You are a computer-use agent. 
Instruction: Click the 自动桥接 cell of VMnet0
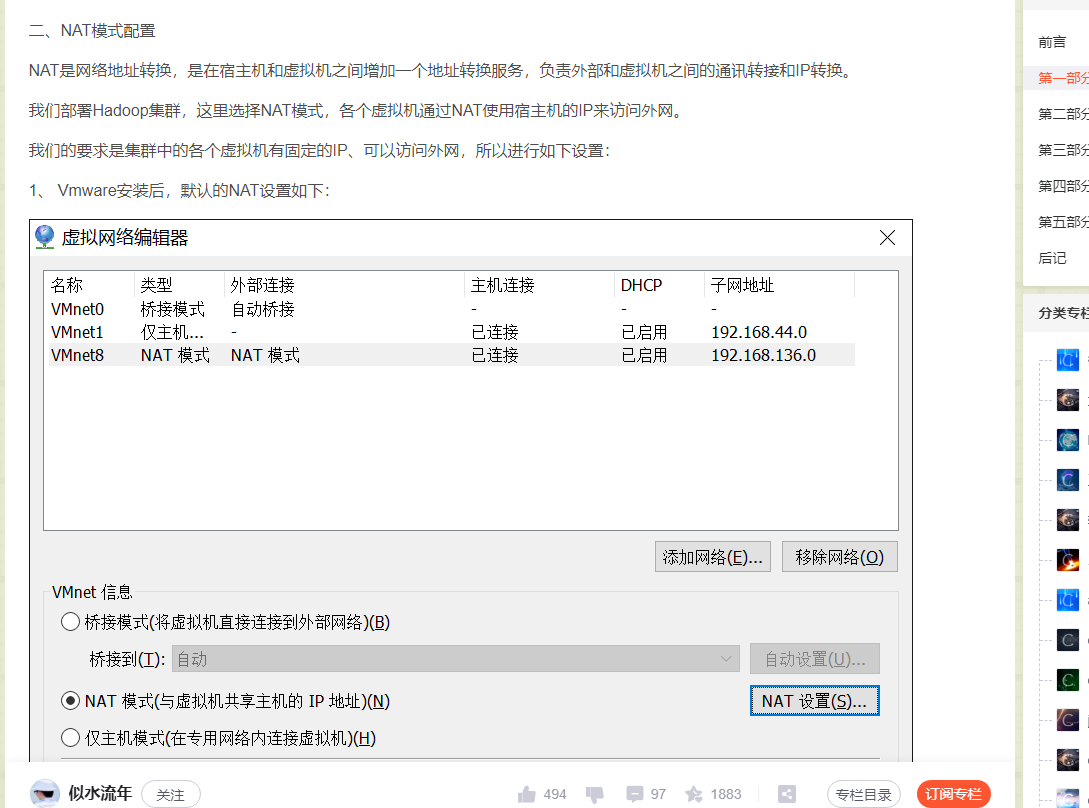(263, 308)
